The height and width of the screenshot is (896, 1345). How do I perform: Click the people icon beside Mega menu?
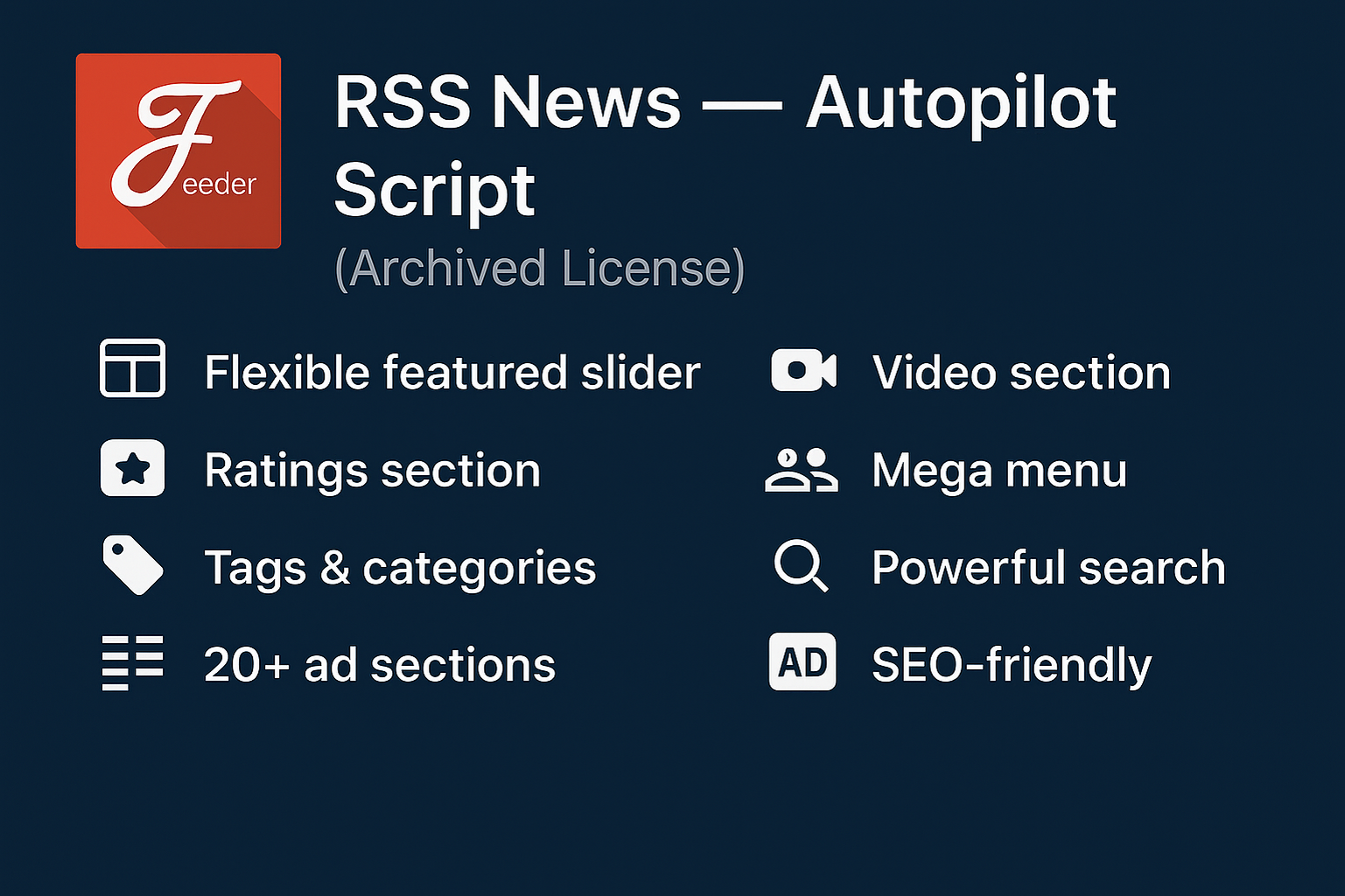[802, 470]
